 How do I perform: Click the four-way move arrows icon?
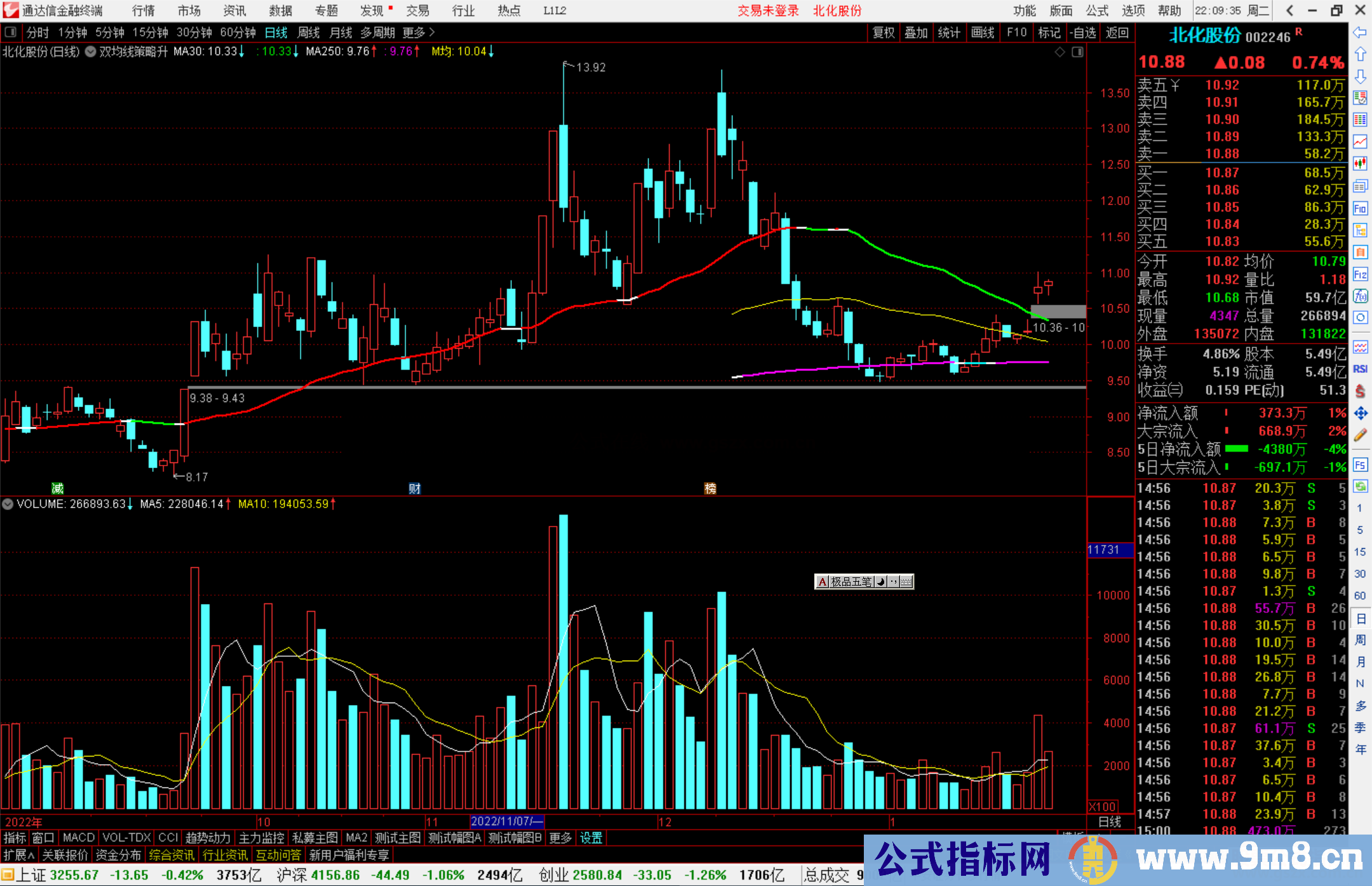[1360, 413]
